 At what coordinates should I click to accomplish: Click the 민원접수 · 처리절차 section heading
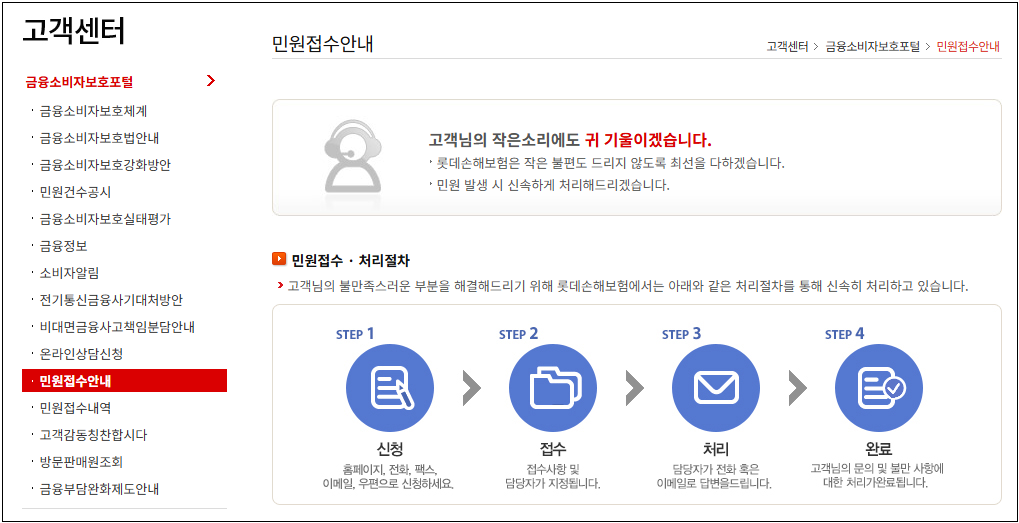tap(351, 261)
